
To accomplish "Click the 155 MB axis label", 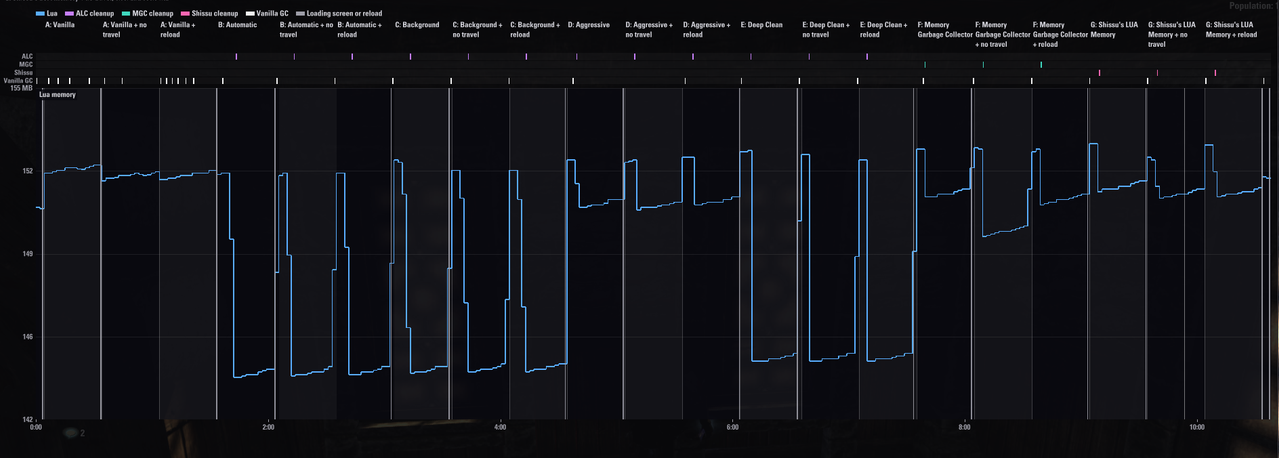I will [21, 88].
